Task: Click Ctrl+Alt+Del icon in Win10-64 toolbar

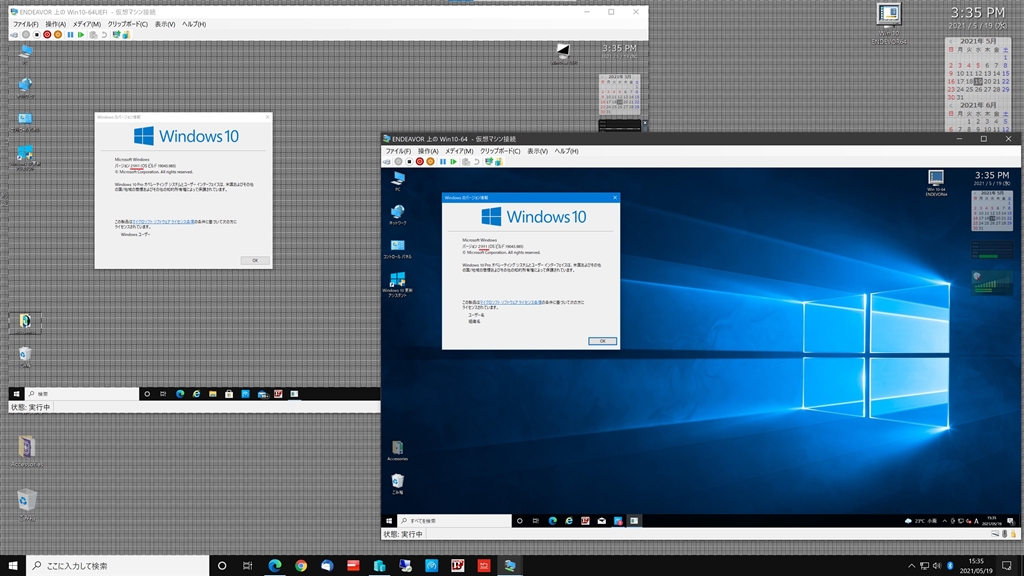Action: click(387, 162)
